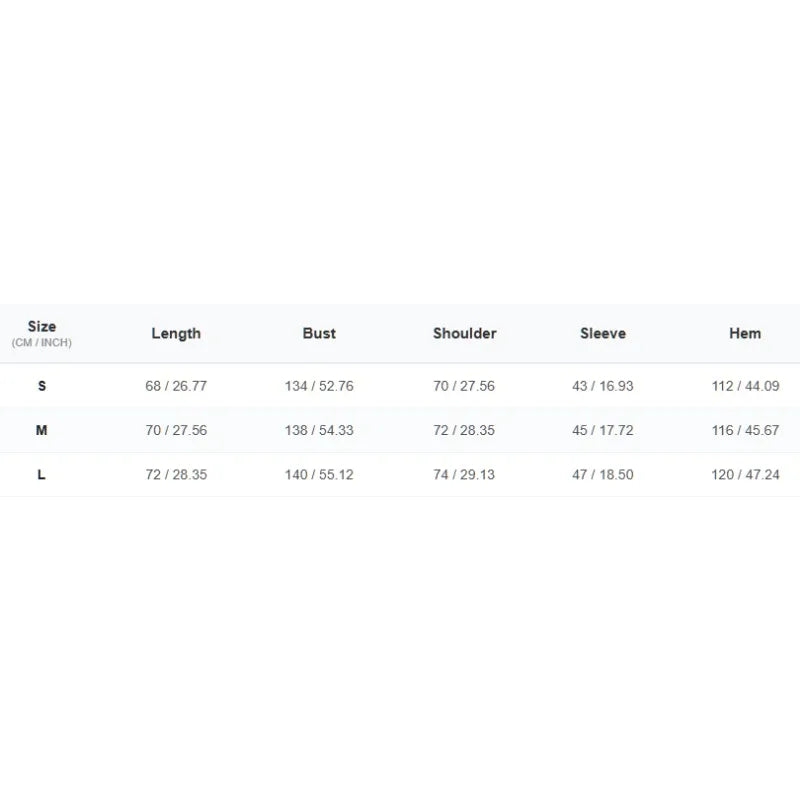Click the L hem value 120 / 47.24

click(745, 474)
